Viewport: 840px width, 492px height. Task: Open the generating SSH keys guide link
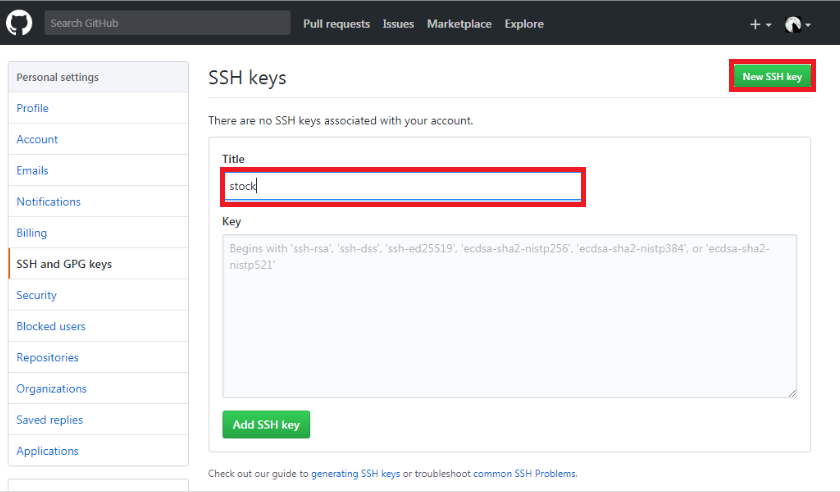coord(355,473)
